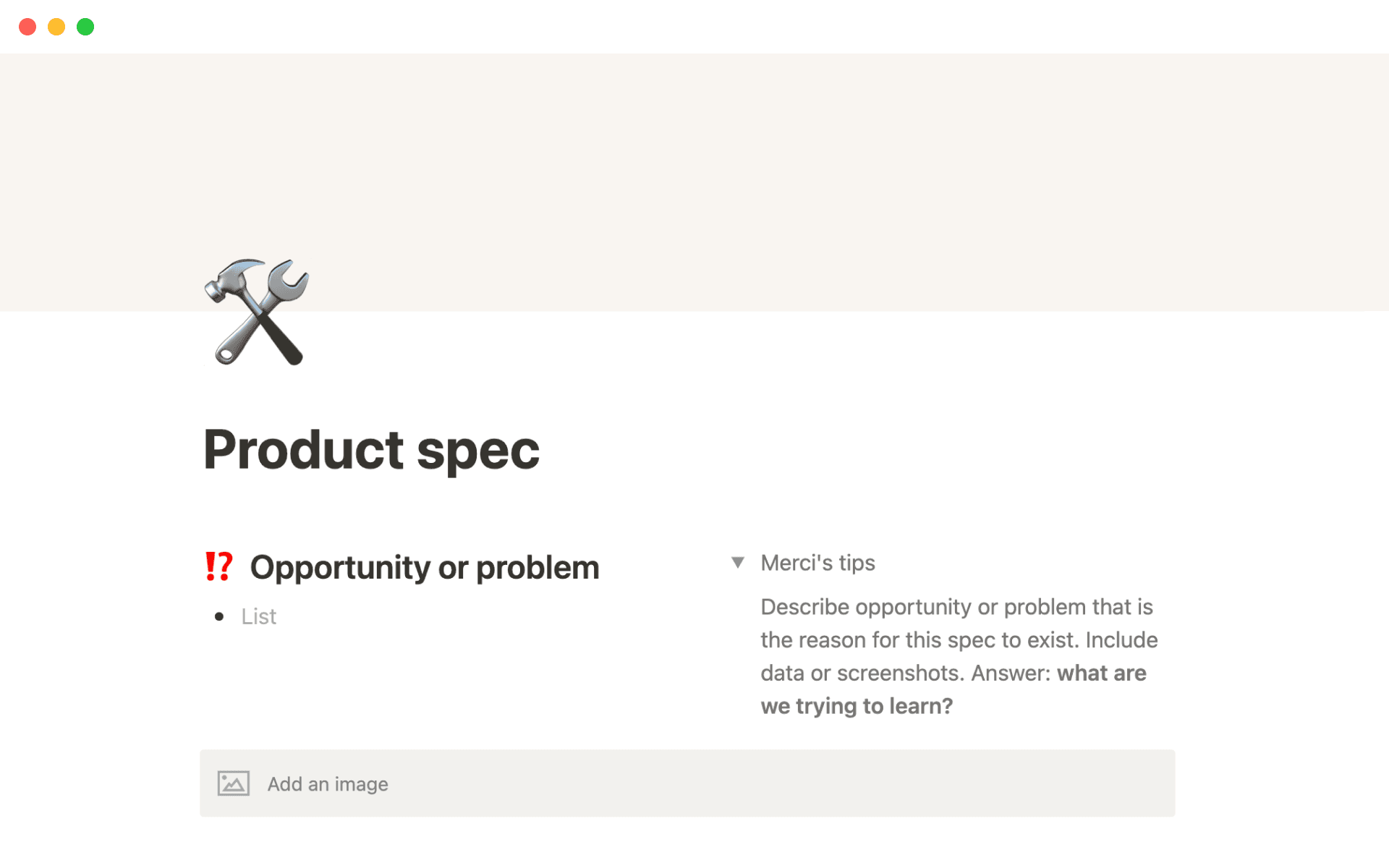The height and width of the screenshot is (868, 1389).
Task: Click the bullet dot beside List
Action: tap(219, 616)
